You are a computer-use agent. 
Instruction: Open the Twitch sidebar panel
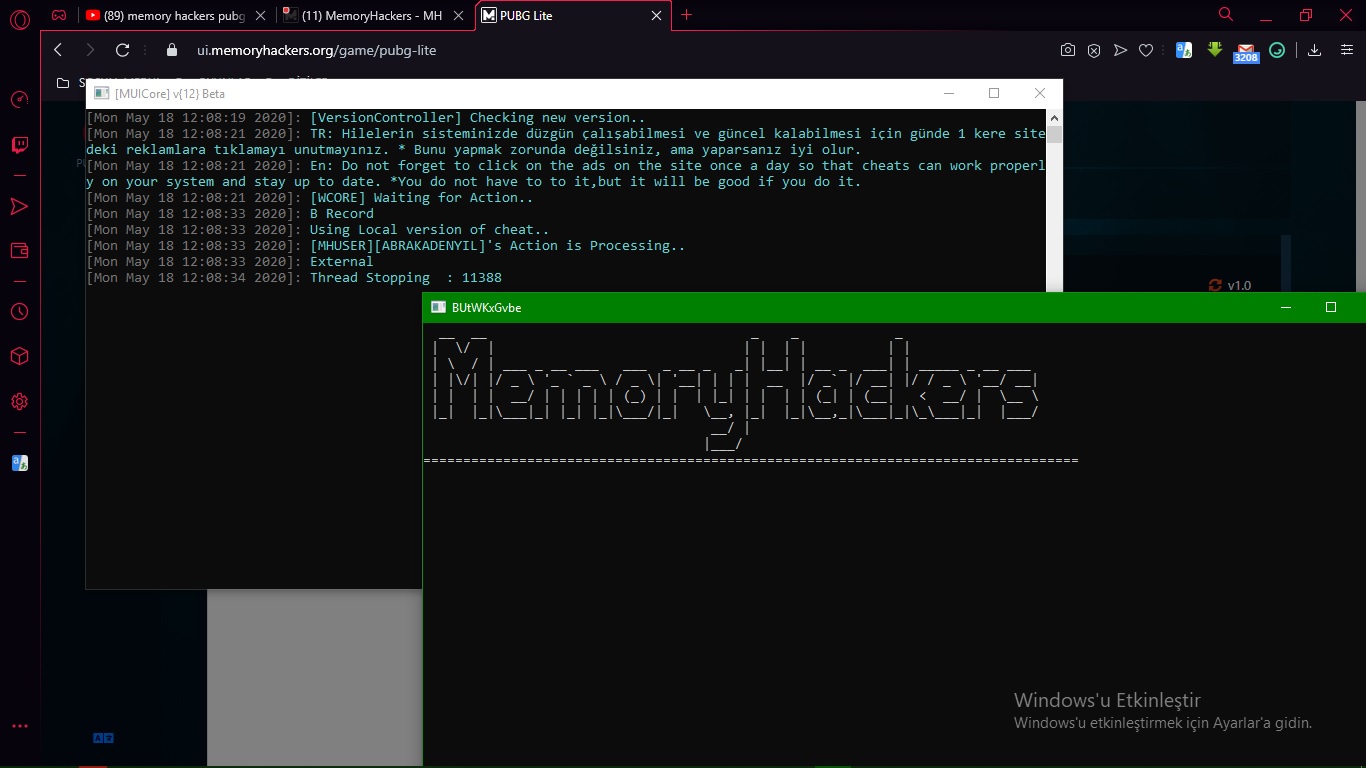click(19, 146)
